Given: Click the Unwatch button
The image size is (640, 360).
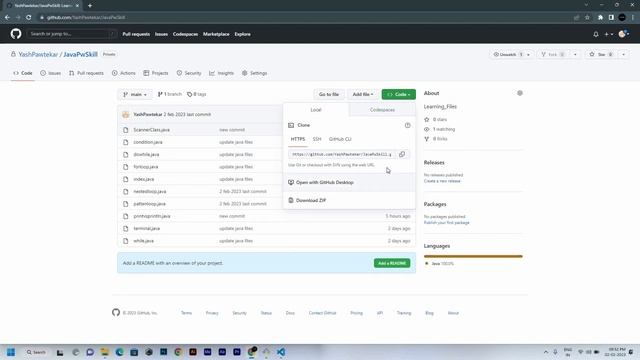Looking at the screenshot, I should pos(507,54).
